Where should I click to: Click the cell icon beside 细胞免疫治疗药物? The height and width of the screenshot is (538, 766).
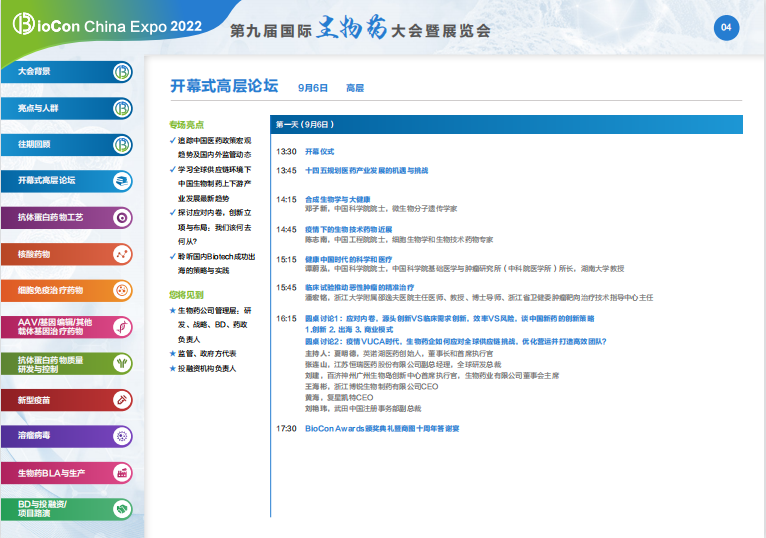121,290
